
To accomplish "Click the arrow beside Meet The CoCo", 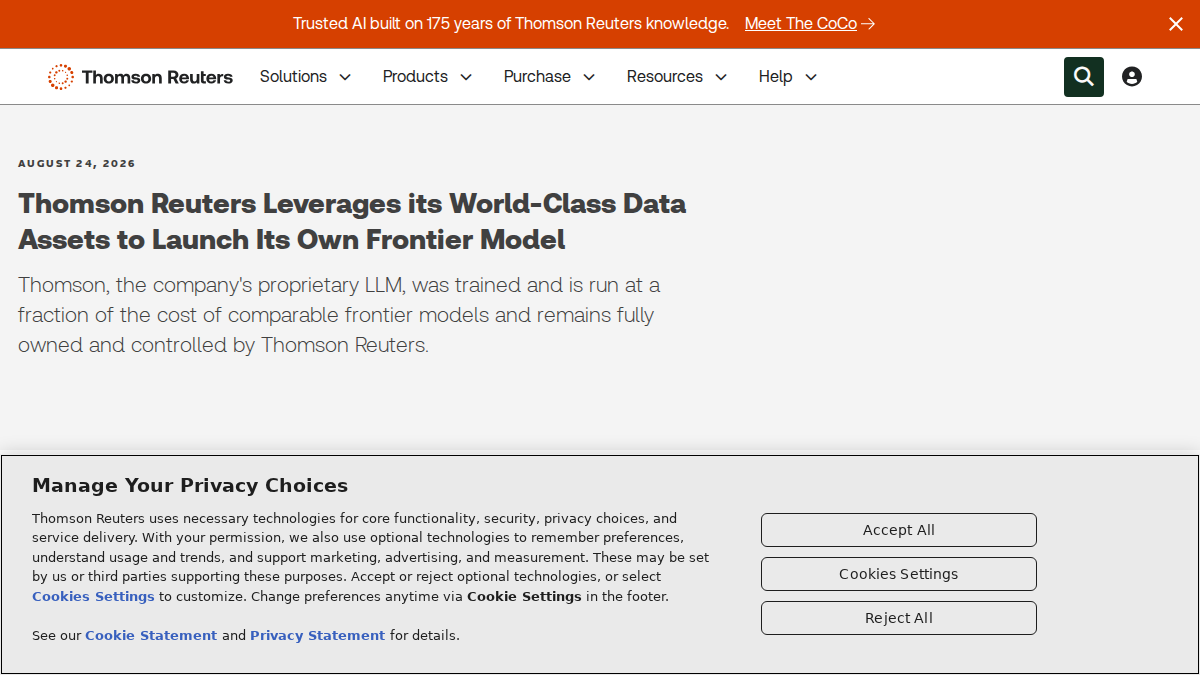I will [868, 24].
